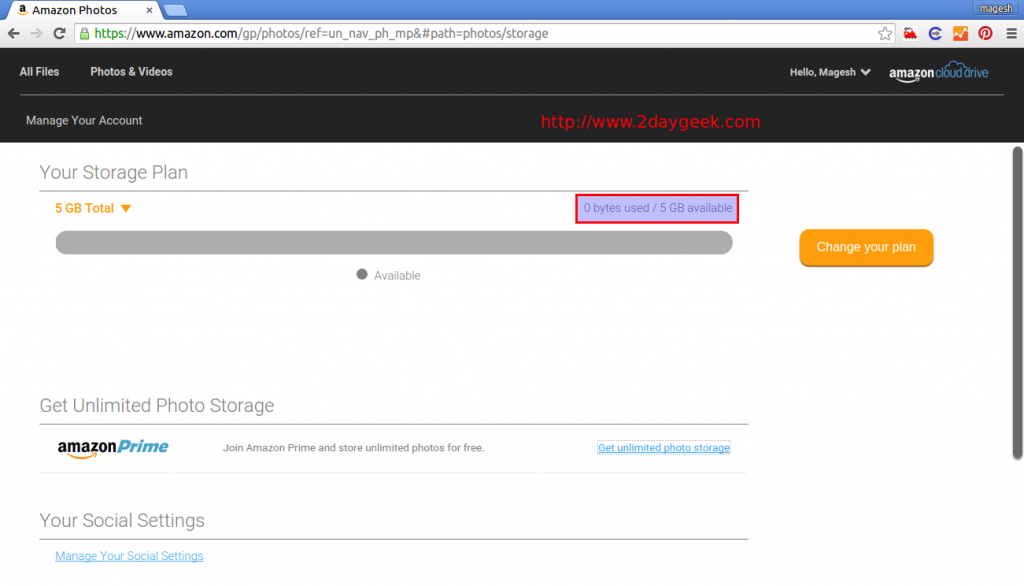Screen dimensions: 1024x586
Task: Open the Google Analytics extension icon
Action: [x=960, y=33]
